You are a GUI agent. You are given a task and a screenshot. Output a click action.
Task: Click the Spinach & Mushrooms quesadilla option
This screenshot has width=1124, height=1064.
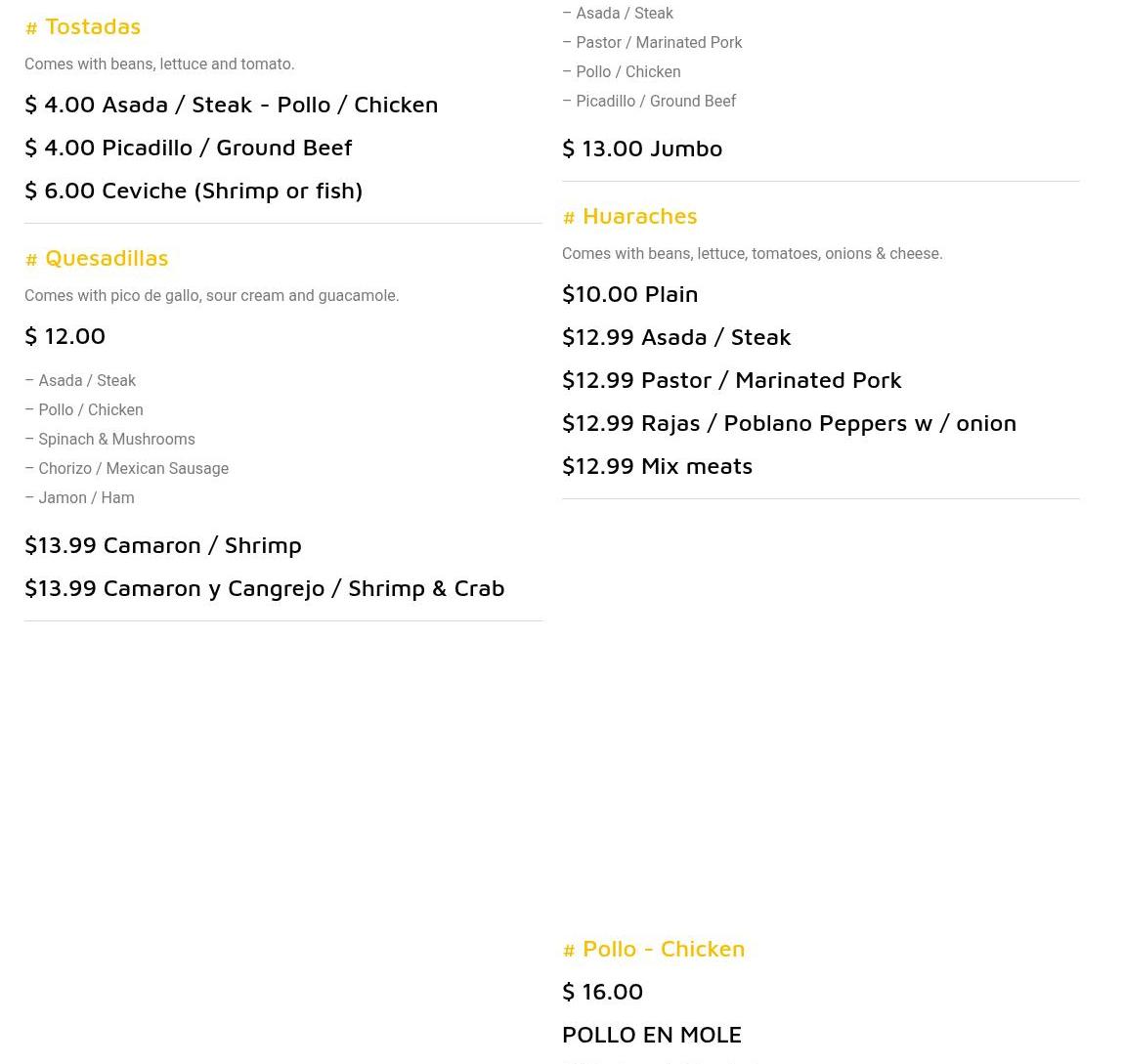click(116, 440)
